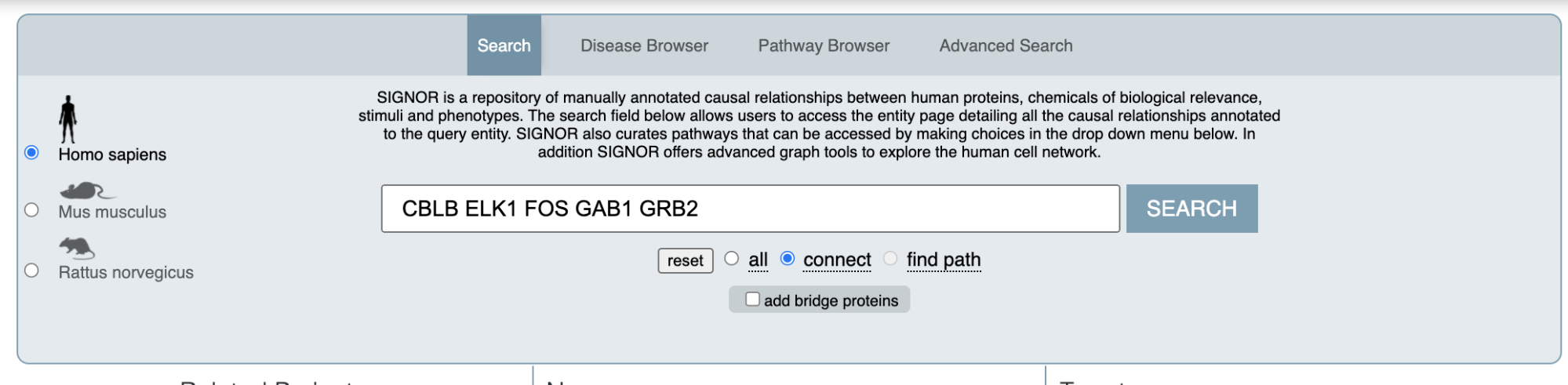Open the Disease Browser tab
Screen dimensions: 1568x385
(644, 45)
